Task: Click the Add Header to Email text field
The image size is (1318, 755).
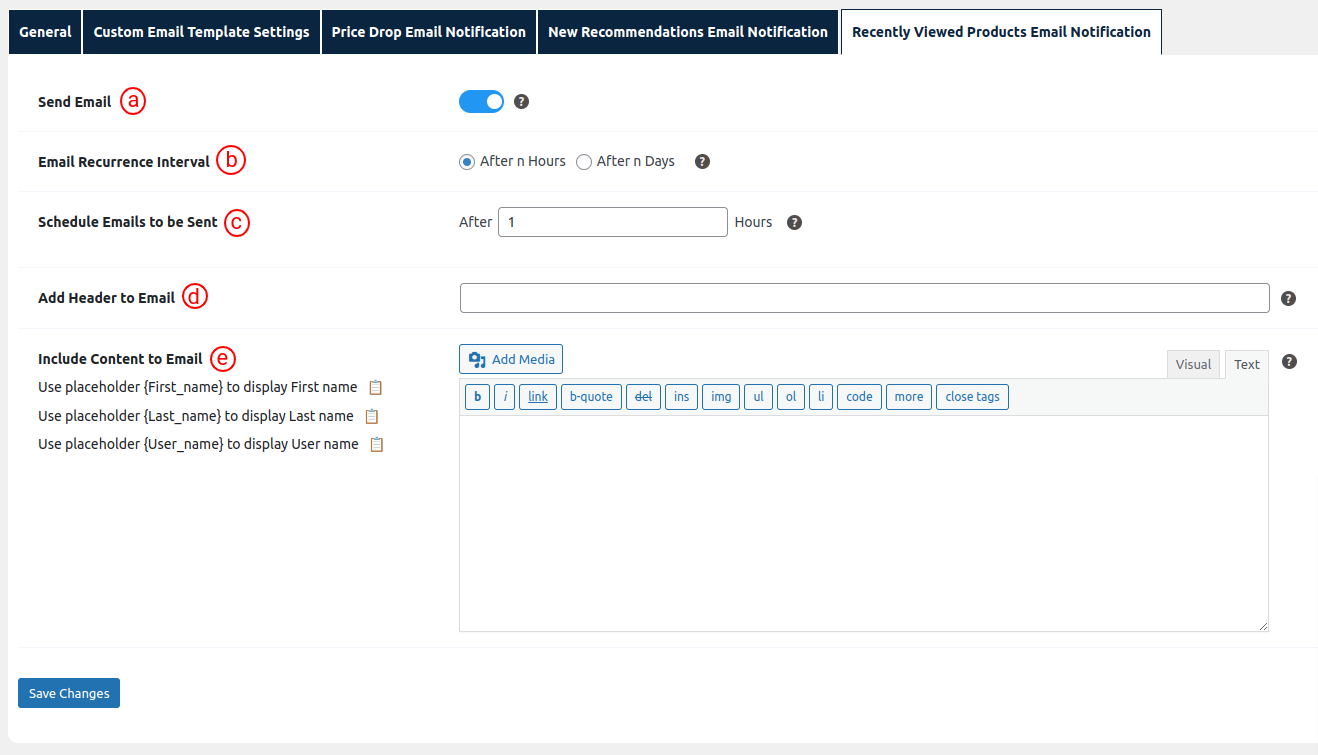Action: 864,298
